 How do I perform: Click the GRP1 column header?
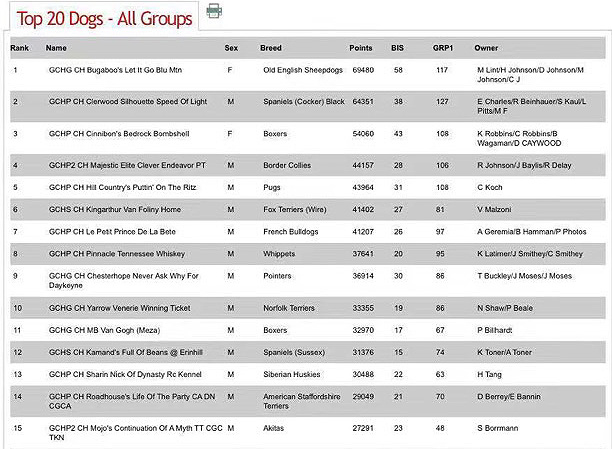coord(443,48)
